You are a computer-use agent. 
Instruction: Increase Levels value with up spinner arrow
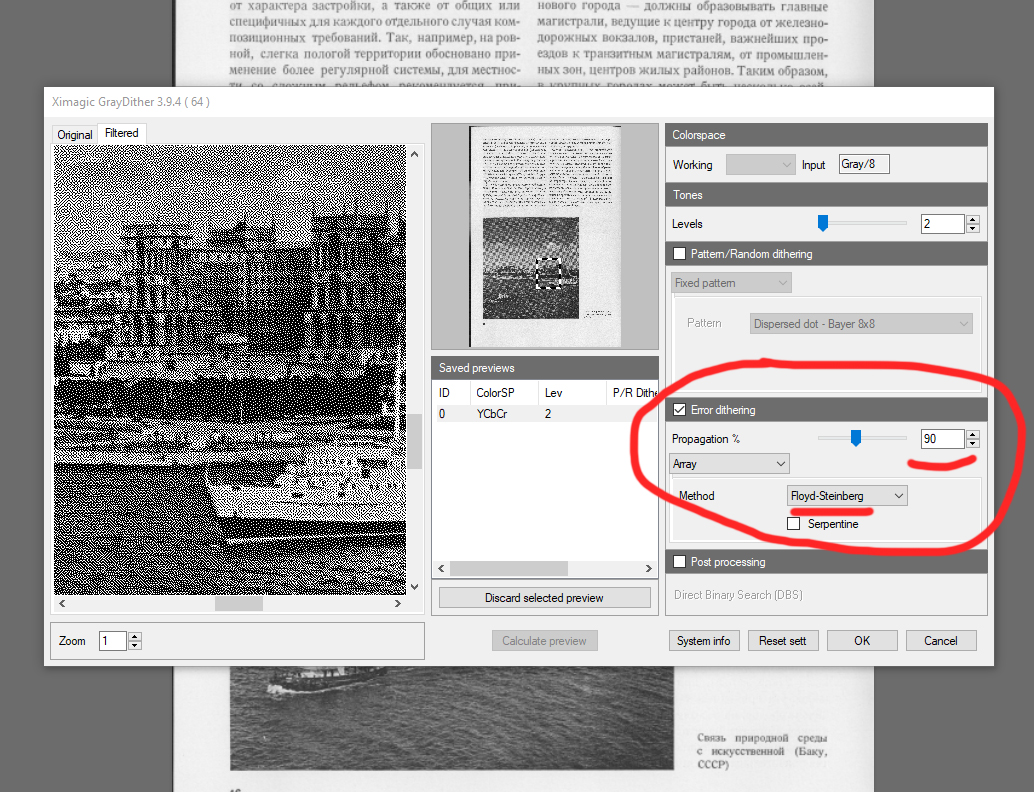click(x=973, y=219)
